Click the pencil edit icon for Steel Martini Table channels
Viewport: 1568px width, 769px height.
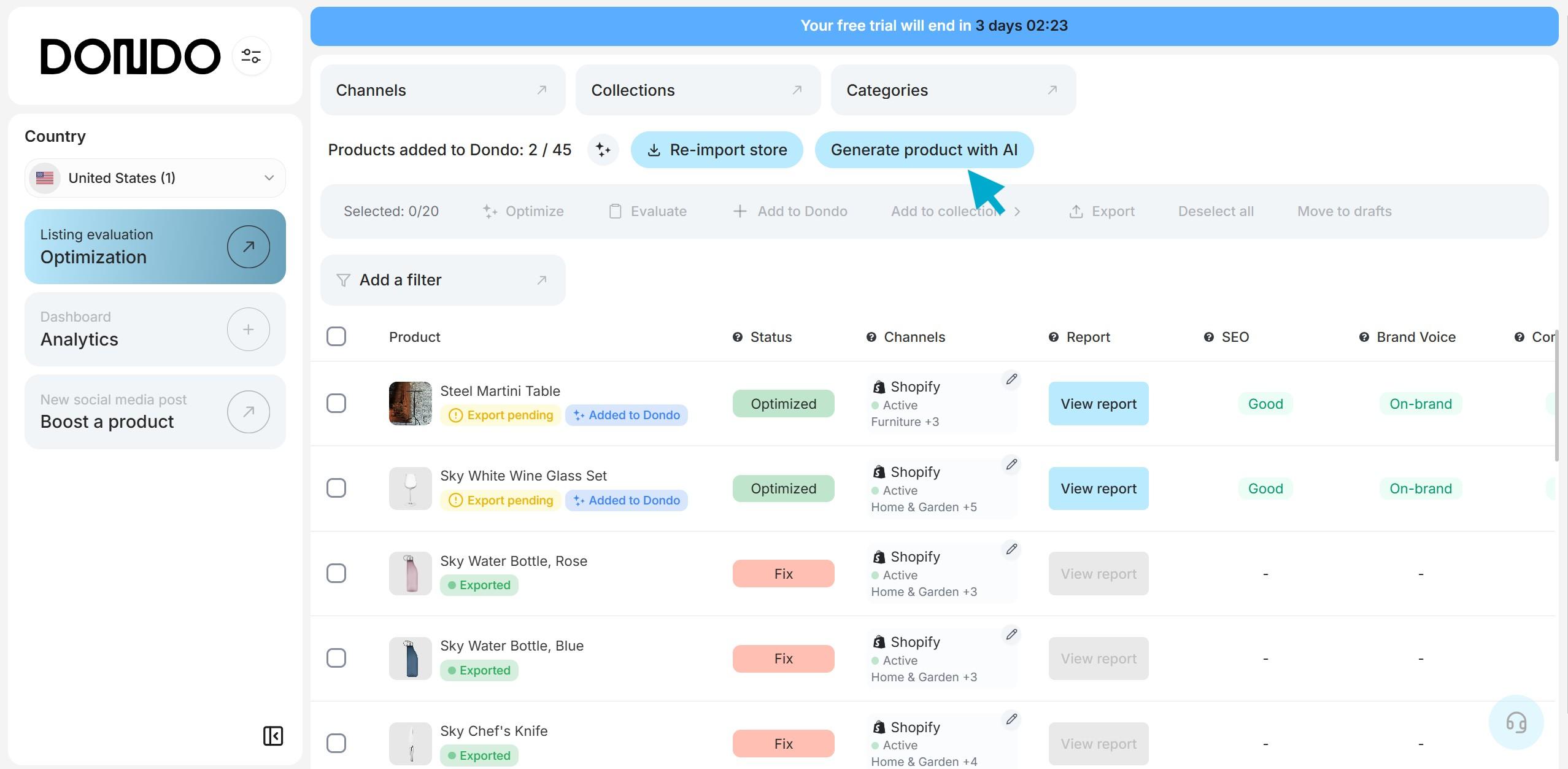tap(1011, 379)
